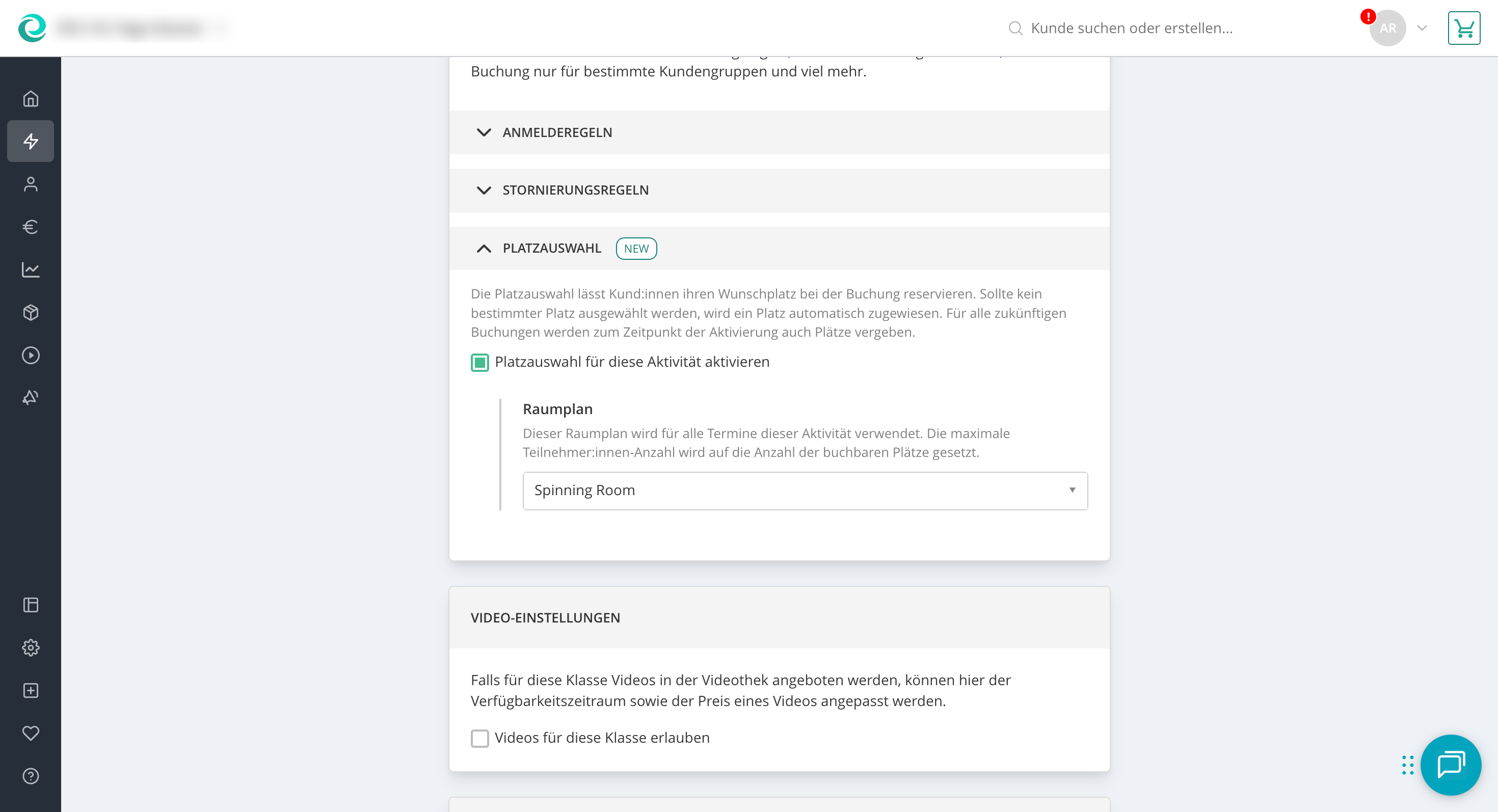Click the help question mark icon

pyautogui.click(x=30, y=776)
